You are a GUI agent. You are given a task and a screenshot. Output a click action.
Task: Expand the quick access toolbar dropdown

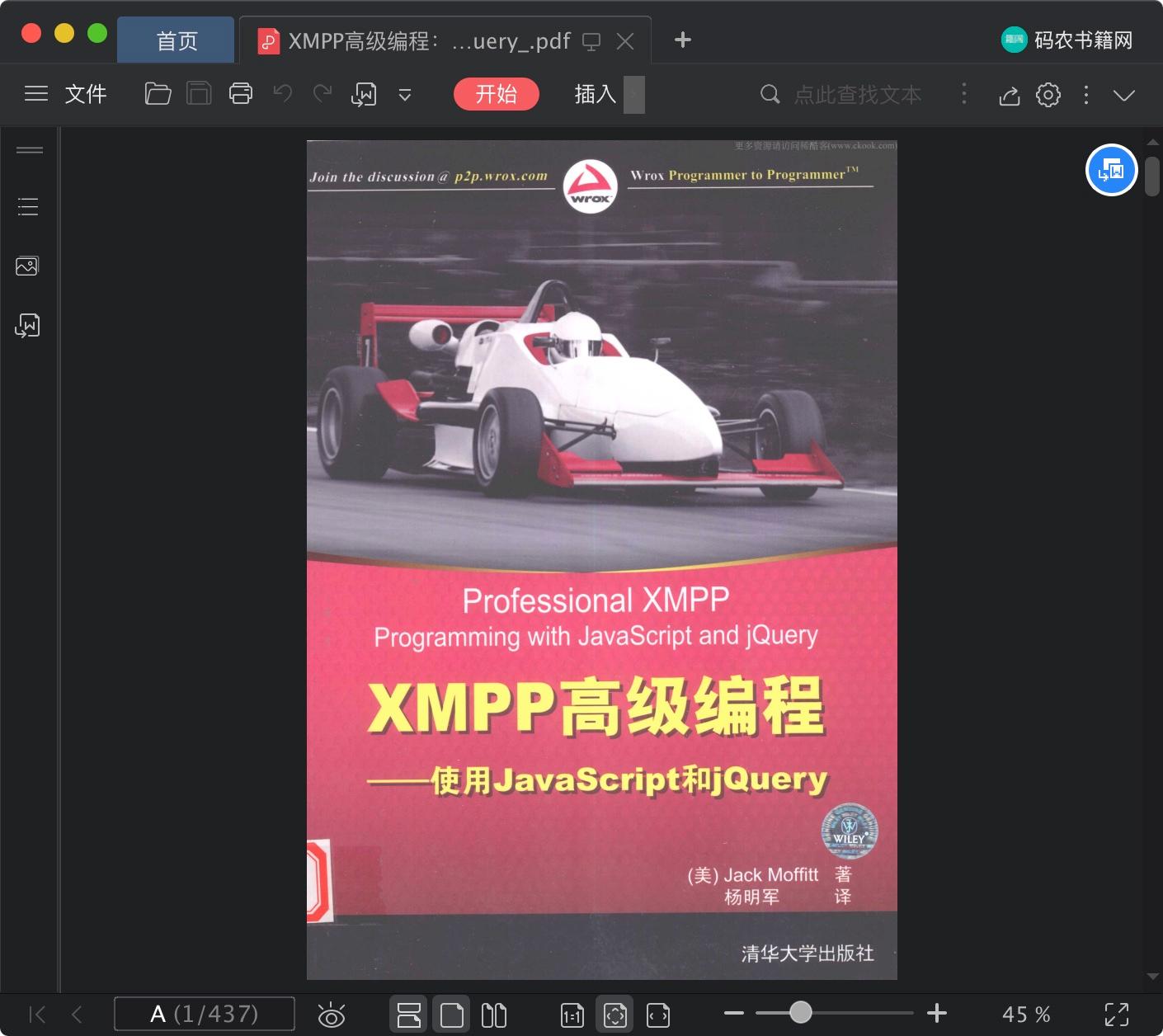[405, 95]
